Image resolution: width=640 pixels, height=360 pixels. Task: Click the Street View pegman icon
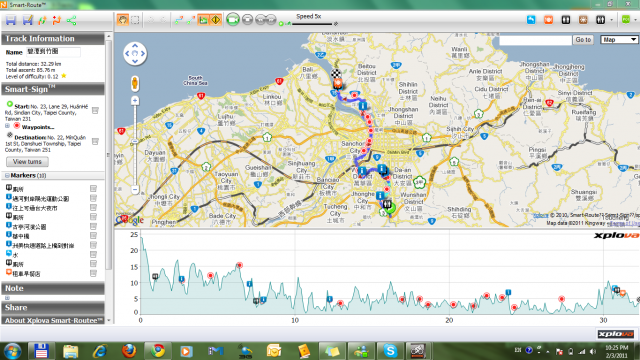pyautogui.click(x=135, y=83)
